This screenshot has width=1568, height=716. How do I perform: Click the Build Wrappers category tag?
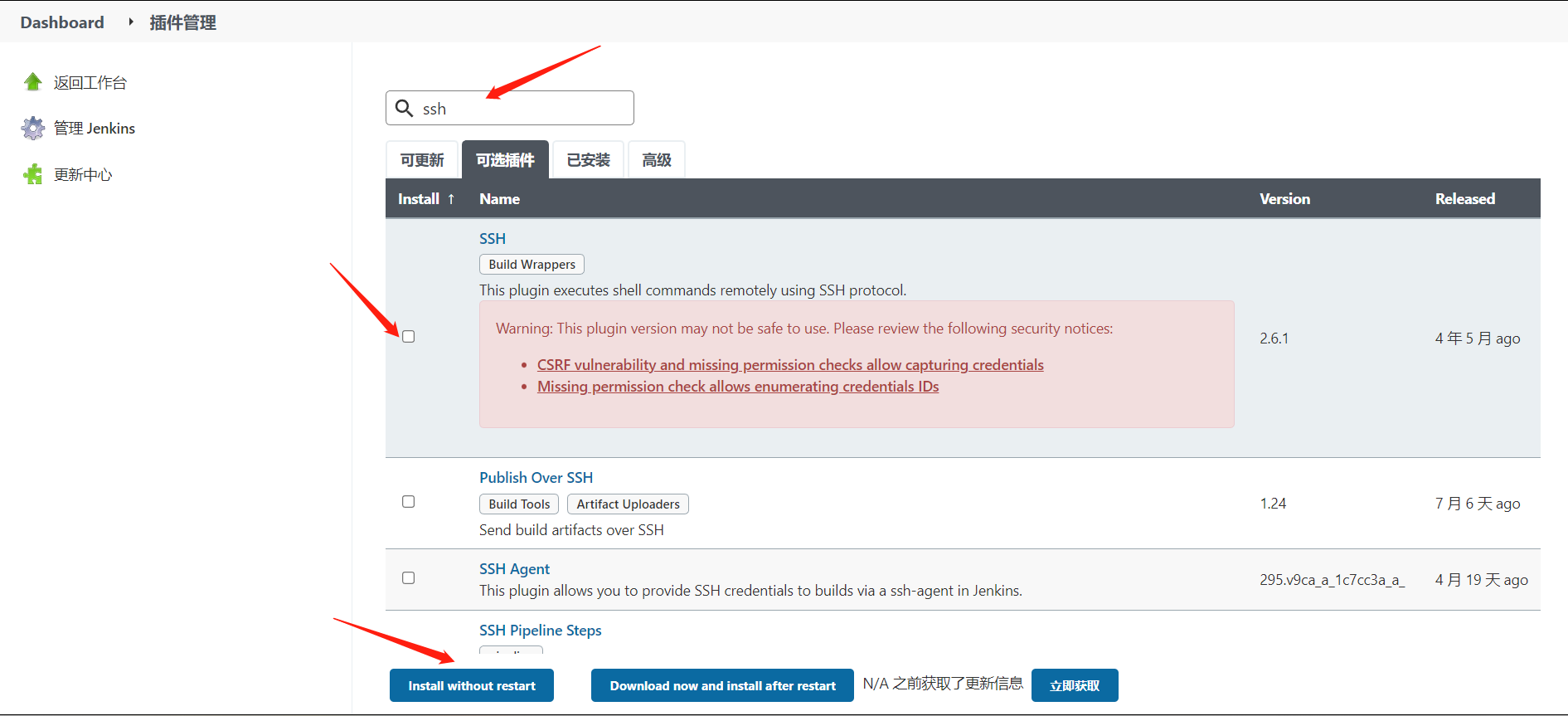(x=532, y=265)
